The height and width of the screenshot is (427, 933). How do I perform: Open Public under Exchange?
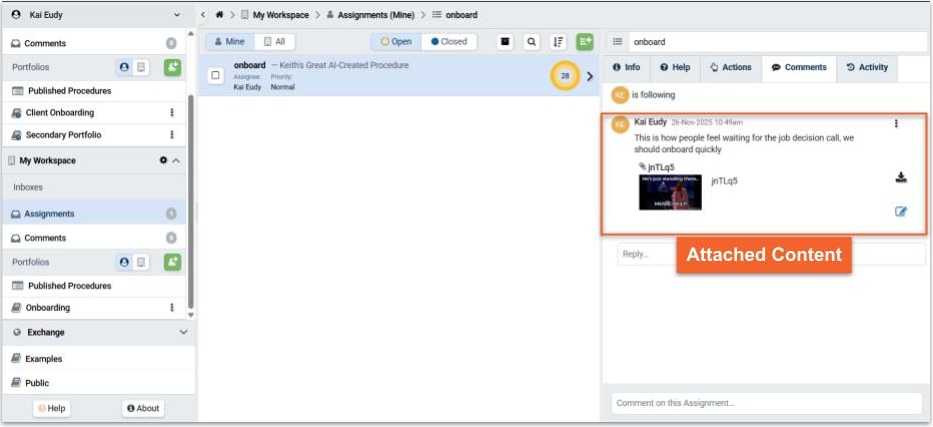click(x=37, y=383)
